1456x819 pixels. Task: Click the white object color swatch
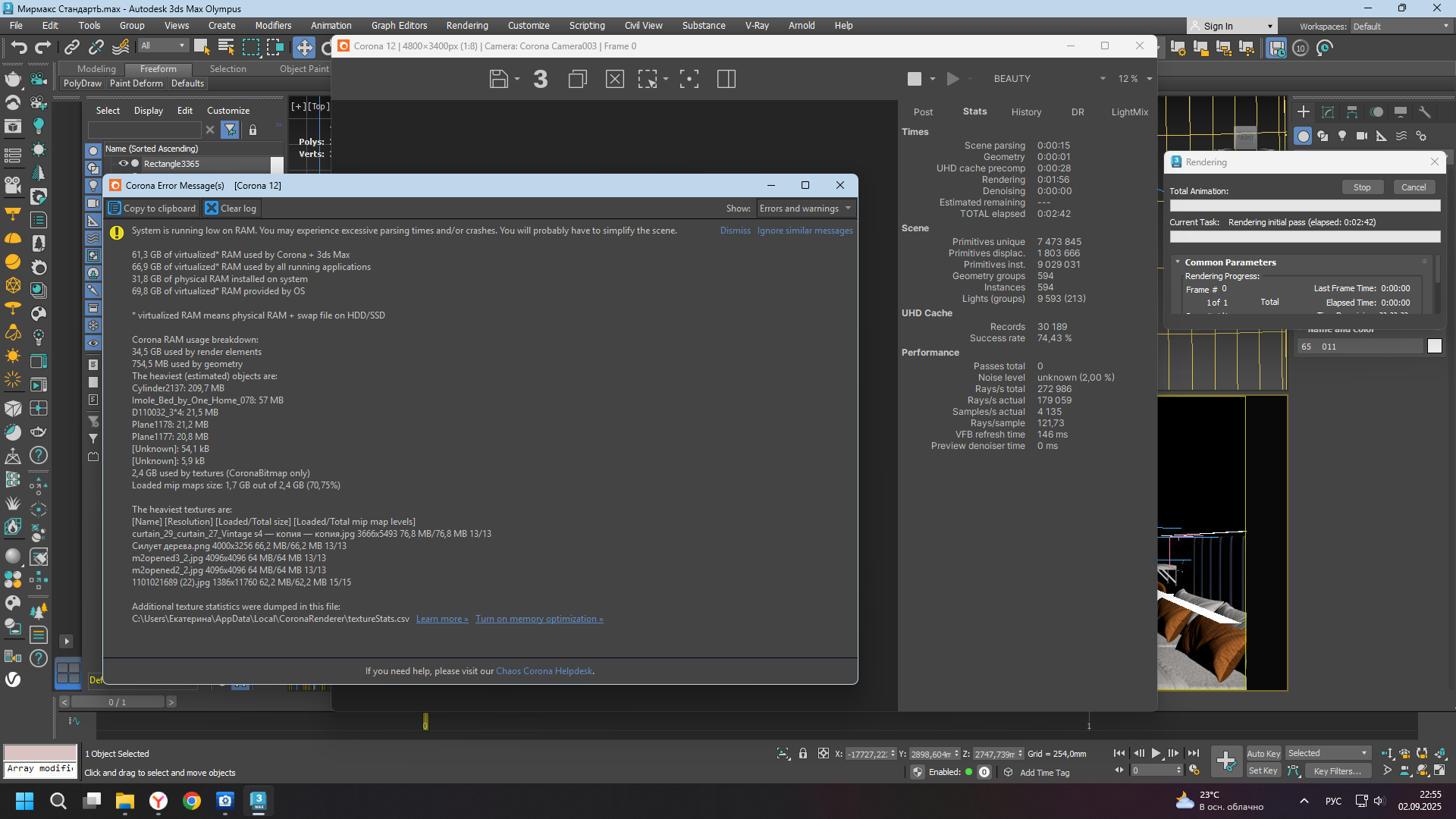(1434, 347)
